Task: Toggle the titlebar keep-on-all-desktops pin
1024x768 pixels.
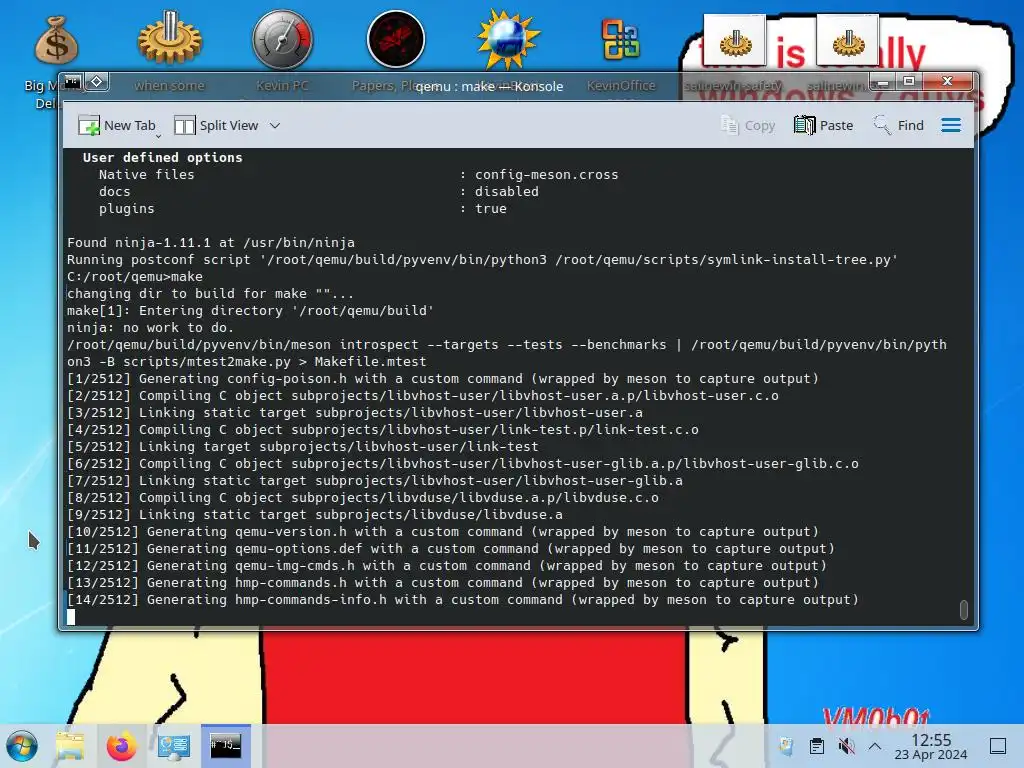Action: tap(97, 82)
